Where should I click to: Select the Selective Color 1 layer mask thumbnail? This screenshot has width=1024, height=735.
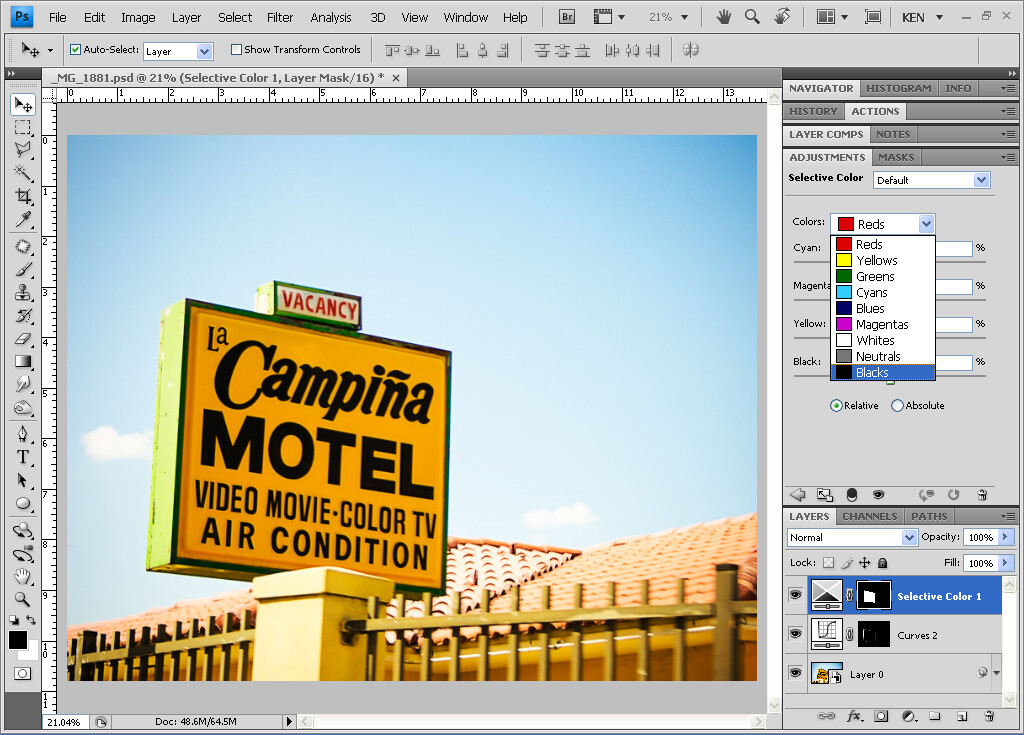coord(873,595)
